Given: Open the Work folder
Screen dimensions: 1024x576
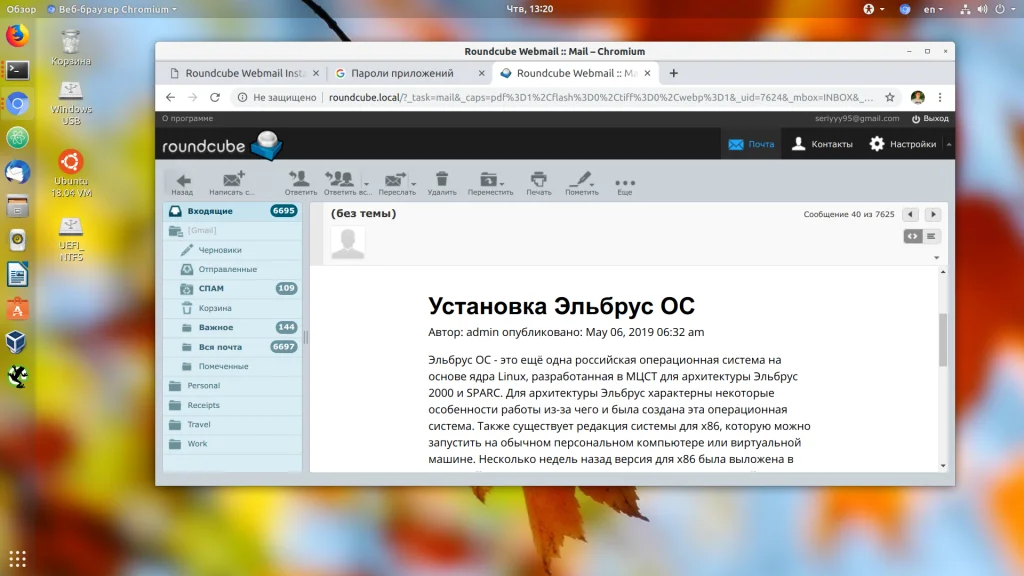Looking at the screenshot, I should point(232,443).
